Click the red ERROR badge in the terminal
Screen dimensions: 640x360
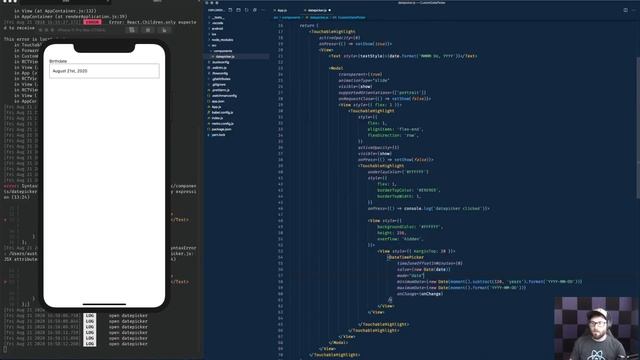click(x=92, y=22)
